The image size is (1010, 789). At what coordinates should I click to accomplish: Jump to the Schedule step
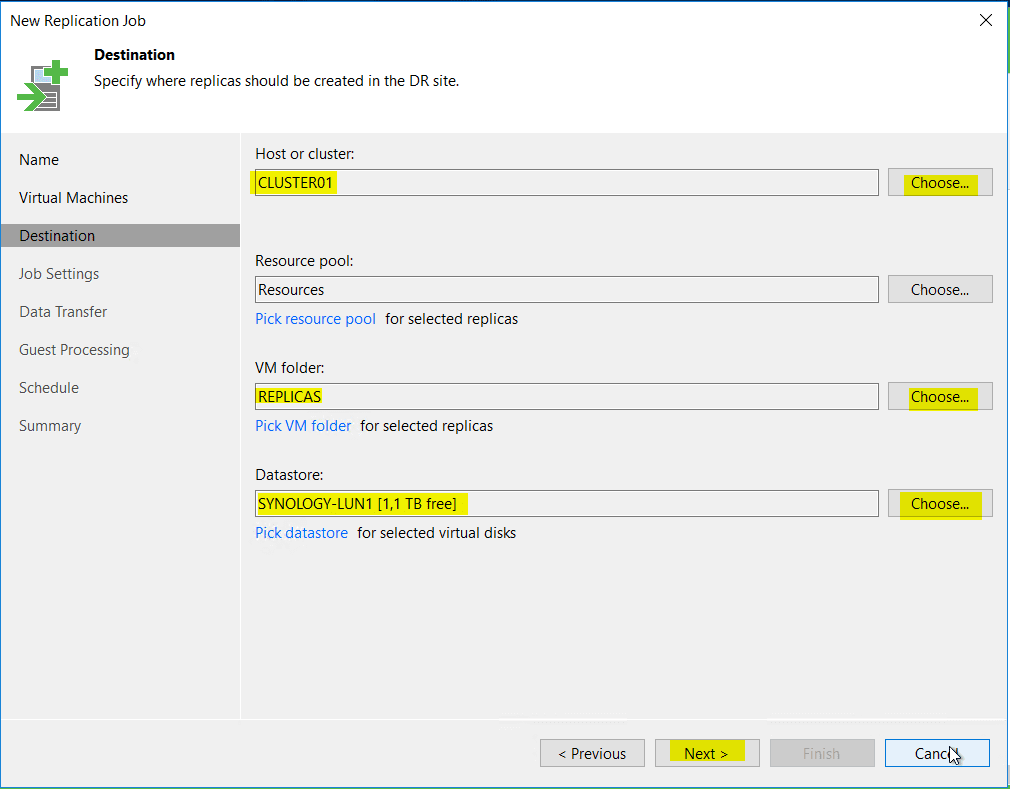(48, 387)
